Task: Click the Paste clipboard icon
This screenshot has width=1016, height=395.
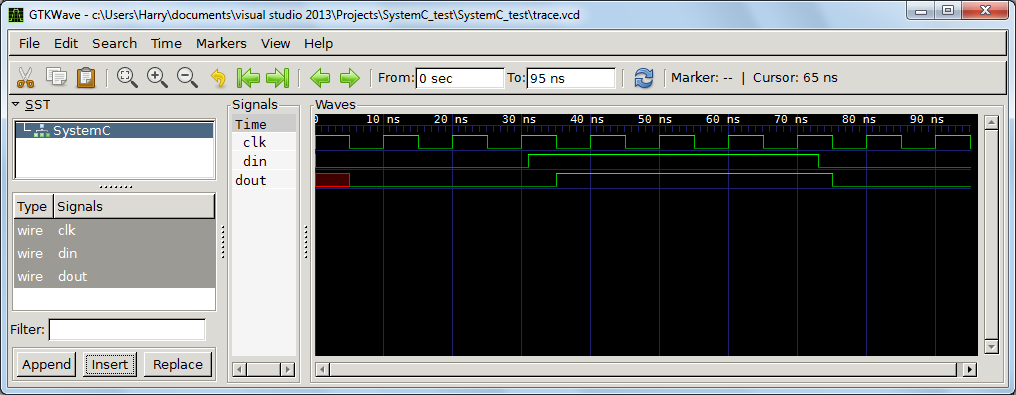Action: click(x=86, y=78)
